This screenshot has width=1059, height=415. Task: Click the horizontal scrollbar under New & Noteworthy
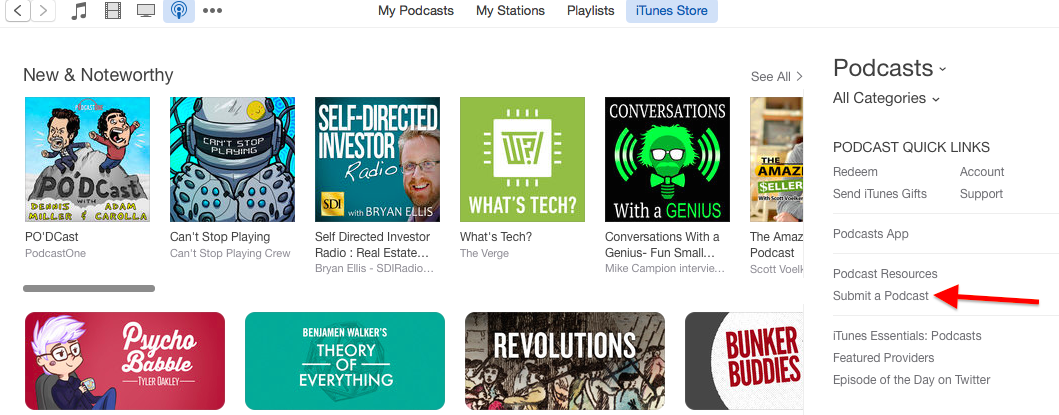point(89,289)
